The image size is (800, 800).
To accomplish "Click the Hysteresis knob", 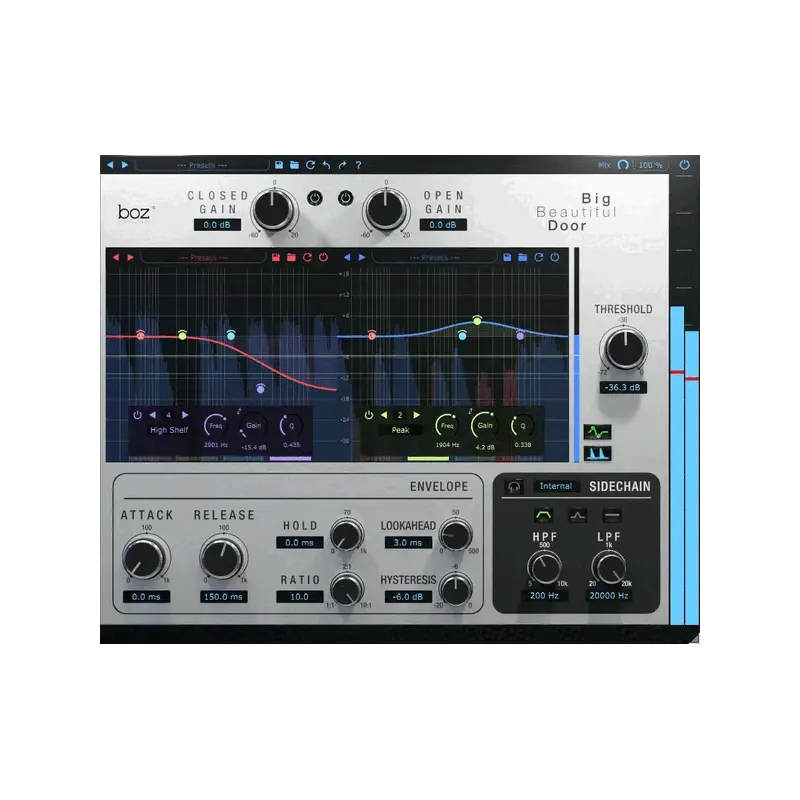I will tap(456, 589).
